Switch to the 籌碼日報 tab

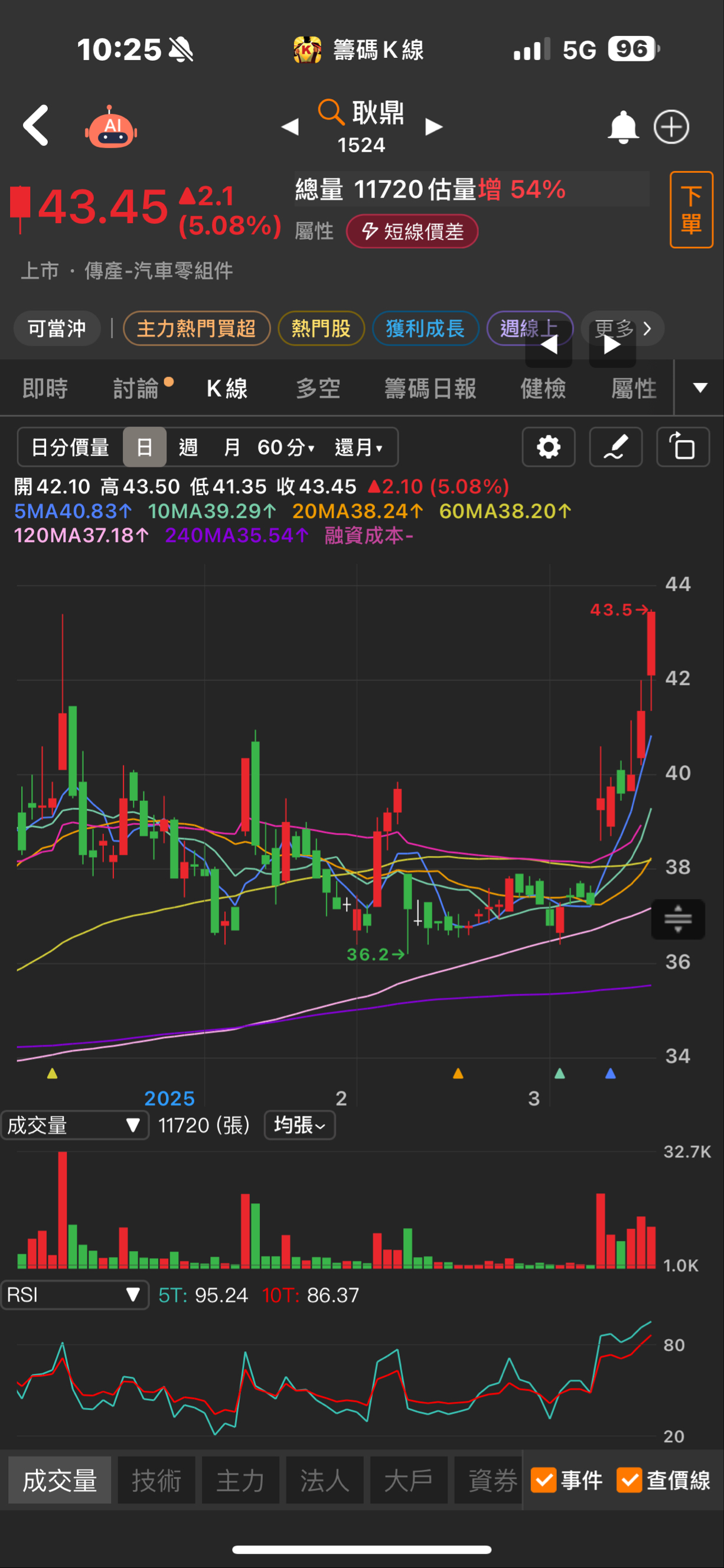point(431,388)
